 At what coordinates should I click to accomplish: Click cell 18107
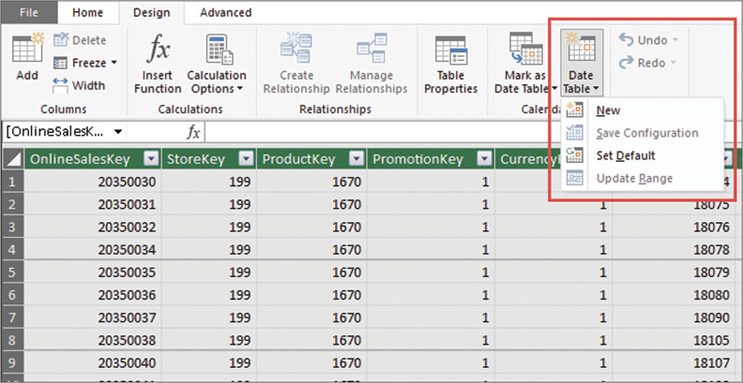click(x=674, y=364)
